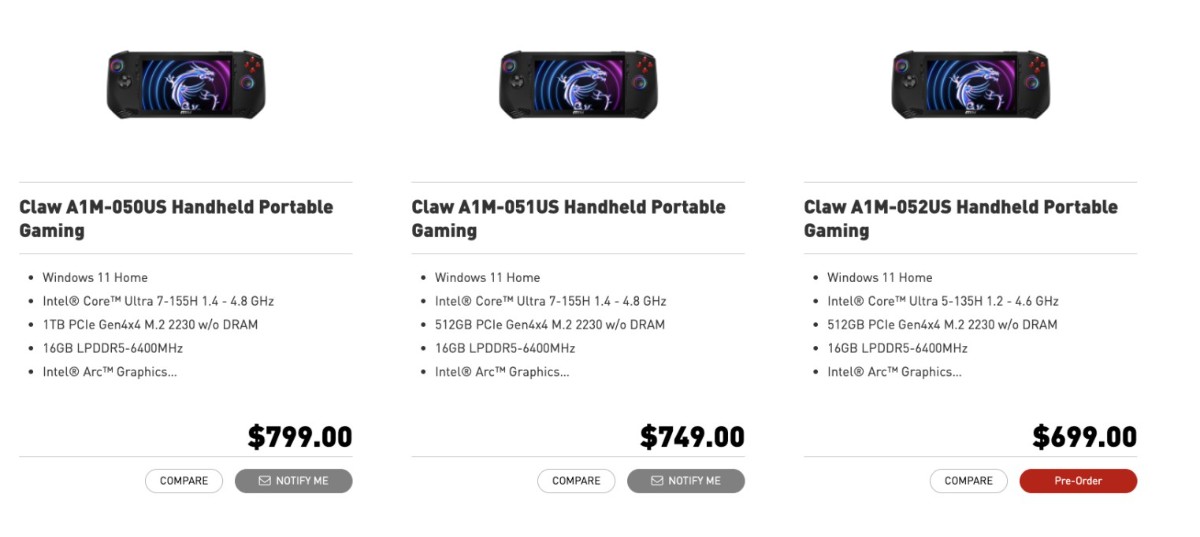This screenshot has height=537, width=1200.
Task: Expand truncated Intel Arc Graphics line for A1M-051US
Action: pyautogui.click(x=502, y=372)
